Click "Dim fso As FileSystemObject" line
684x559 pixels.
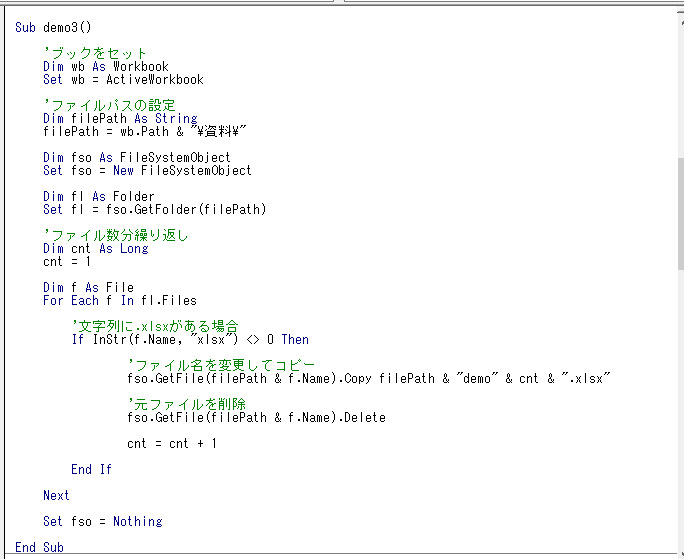[137, 157]
